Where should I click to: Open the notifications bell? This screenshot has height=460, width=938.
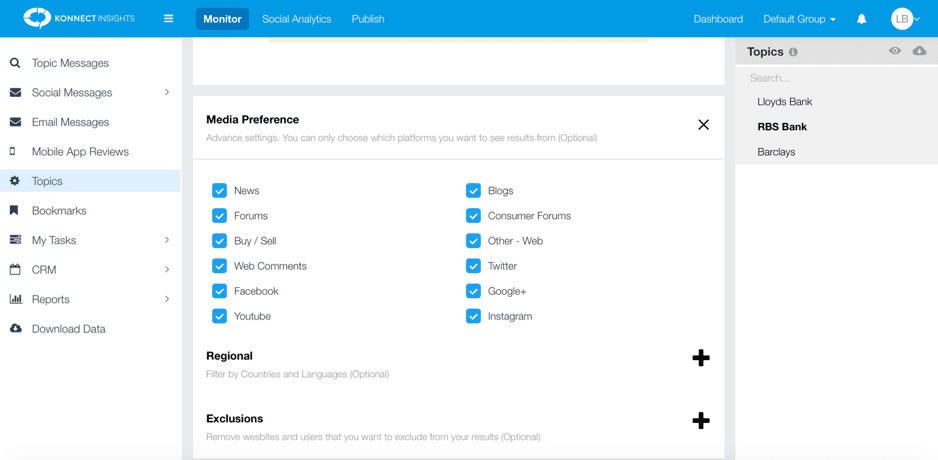pos(861,19)
